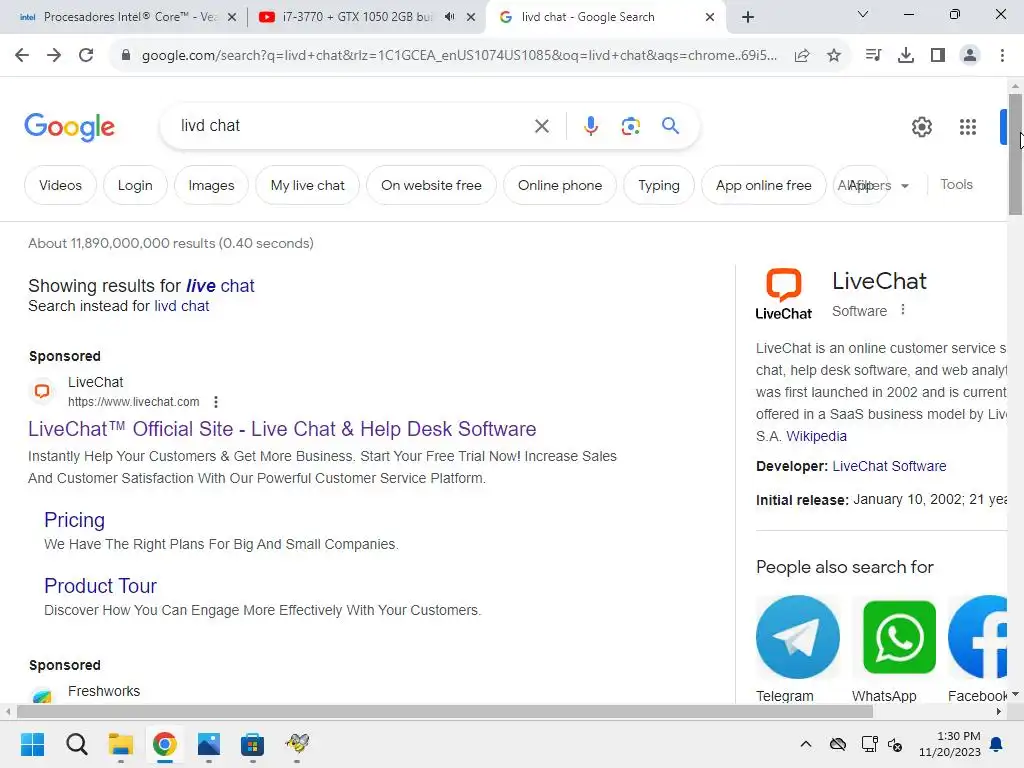Open Telegram related search thumbnail
Viewport: 1024px width, 768px height.
pos(798,637)
